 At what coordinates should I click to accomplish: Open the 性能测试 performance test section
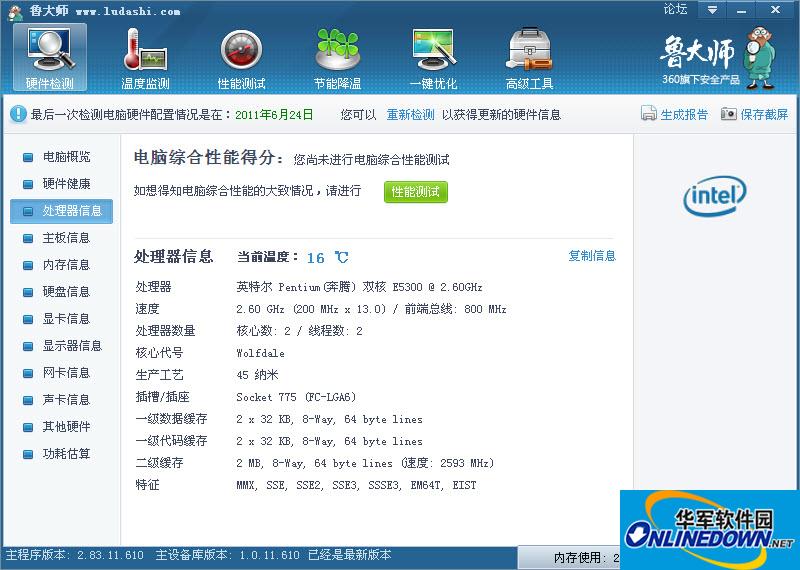point(242,58)
